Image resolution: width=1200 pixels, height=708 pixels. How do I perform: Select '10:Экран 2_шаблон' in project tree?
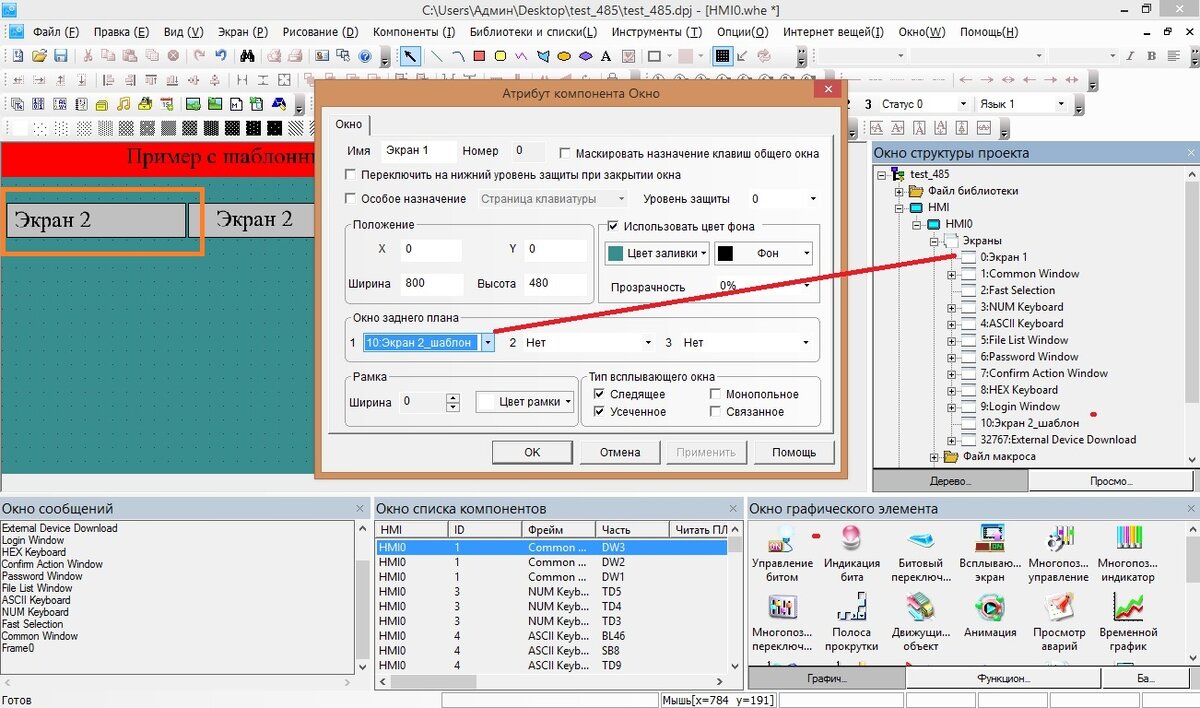[1029, 423]
